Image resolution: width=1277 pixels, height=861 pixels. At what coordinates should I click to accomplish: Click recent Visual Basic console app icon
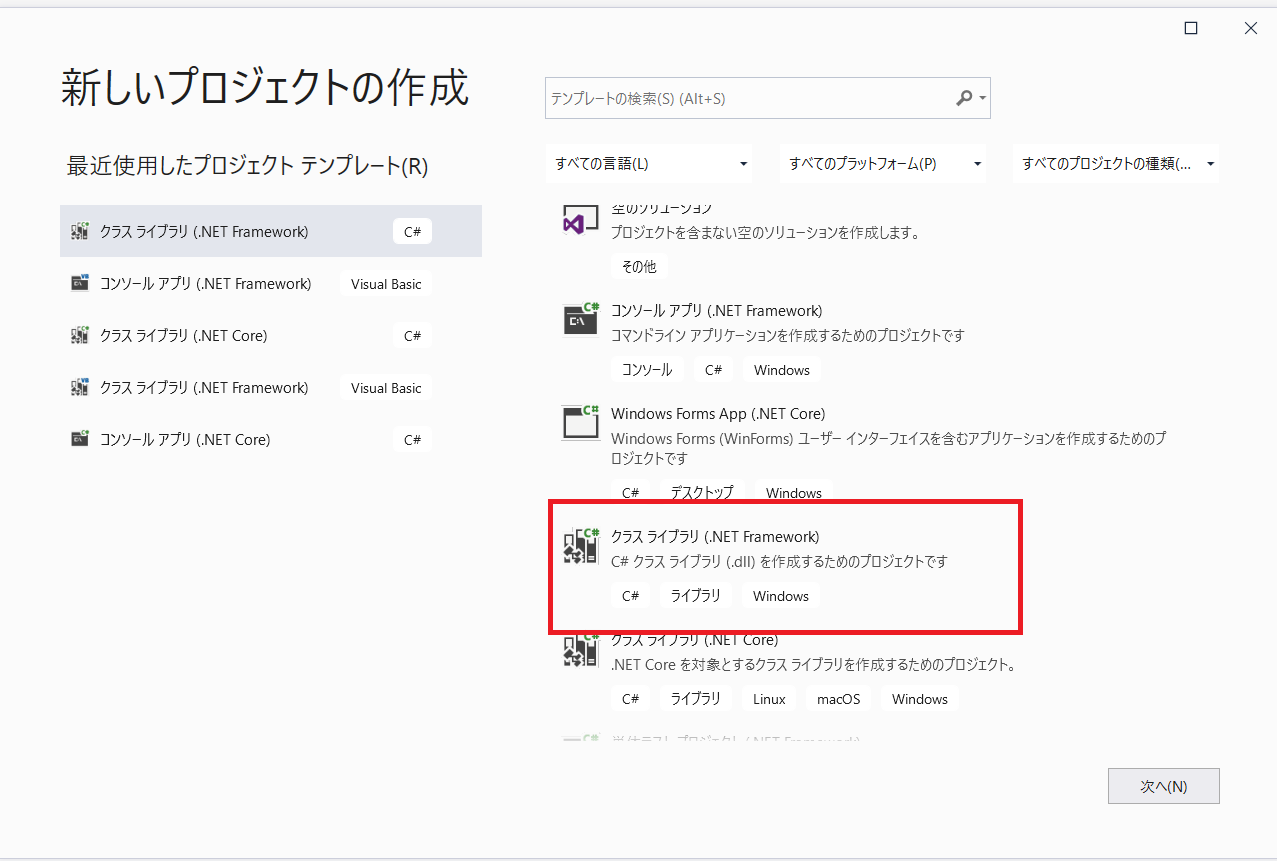click(x=80, y=284)
